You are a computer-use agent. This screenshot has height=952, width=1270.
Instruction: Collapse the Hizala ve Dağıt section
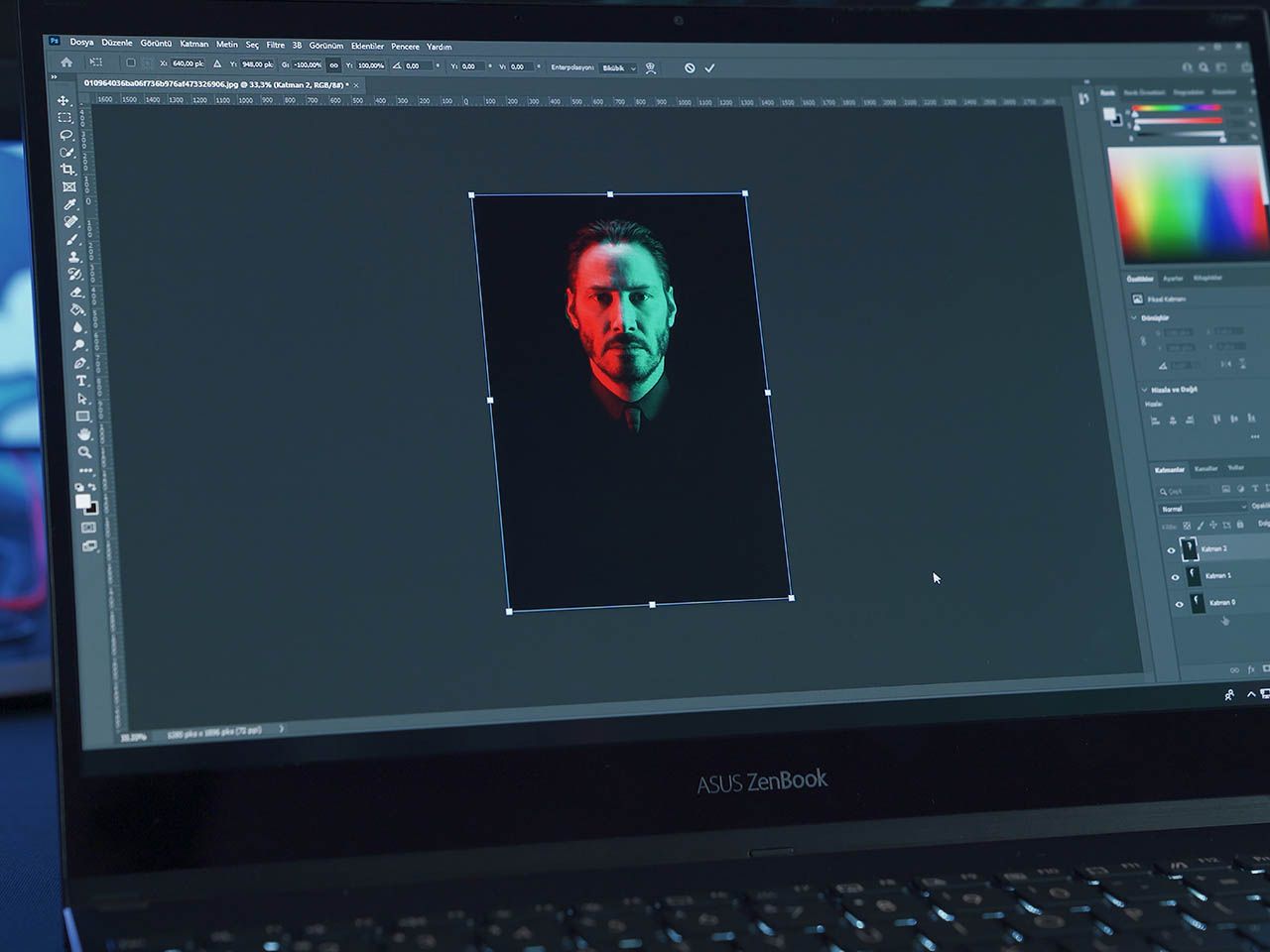[x=1144, y=389]
